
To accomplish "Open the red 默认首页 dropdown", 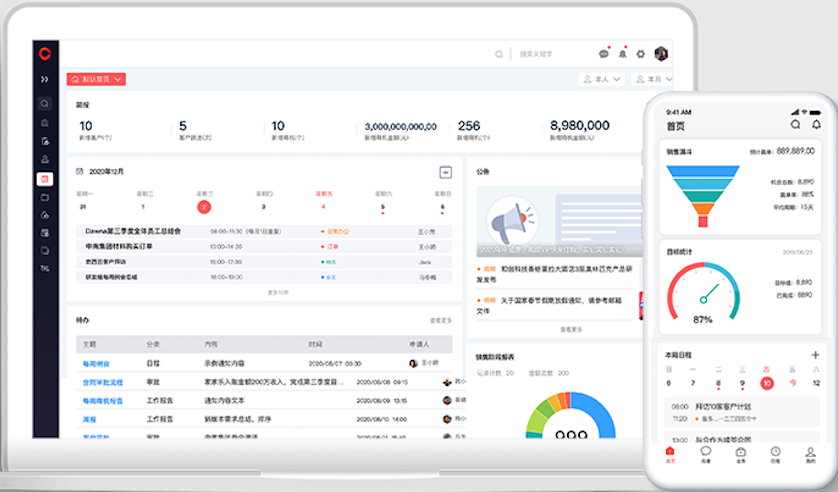I will click(x=96, y=79).
